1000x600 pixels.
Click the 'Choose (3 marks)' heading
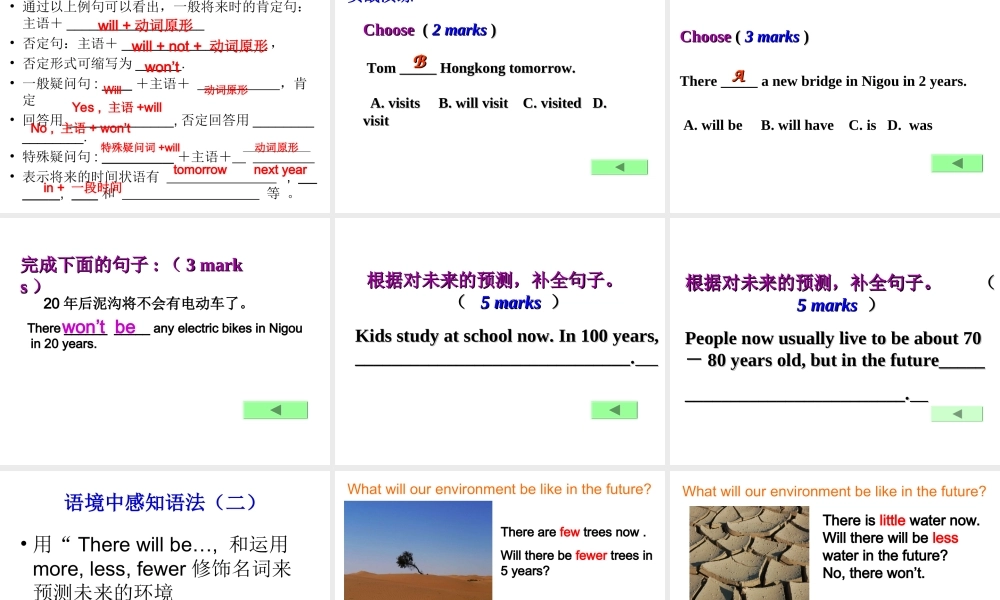click(744, 37)
